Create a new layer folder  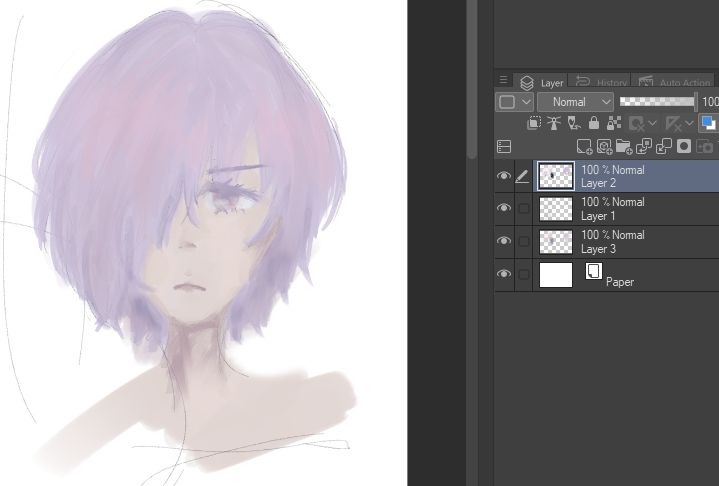pyautogui.click(x=624, y=146)
